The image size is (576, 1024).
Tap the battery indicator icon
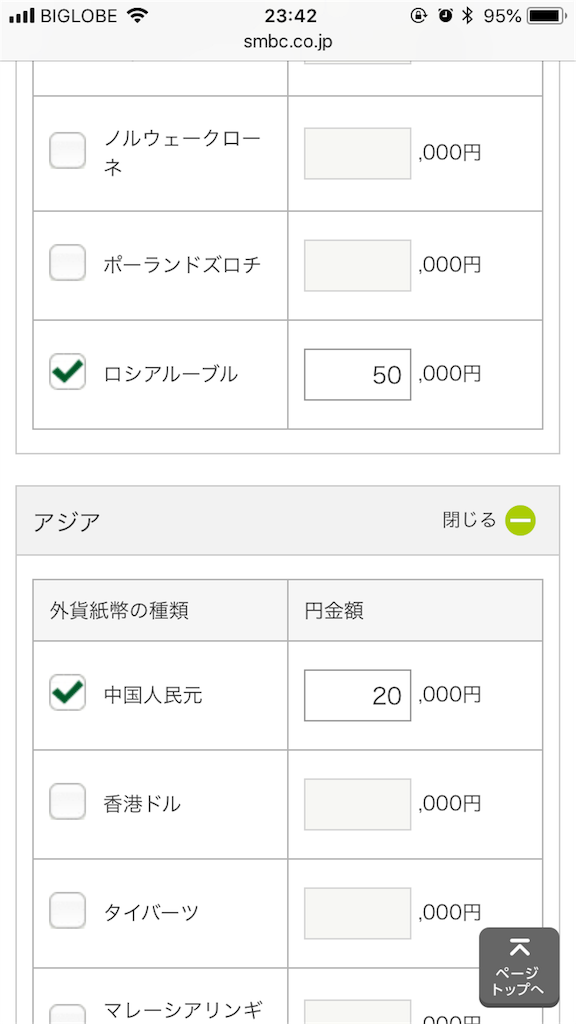[547, 16]
